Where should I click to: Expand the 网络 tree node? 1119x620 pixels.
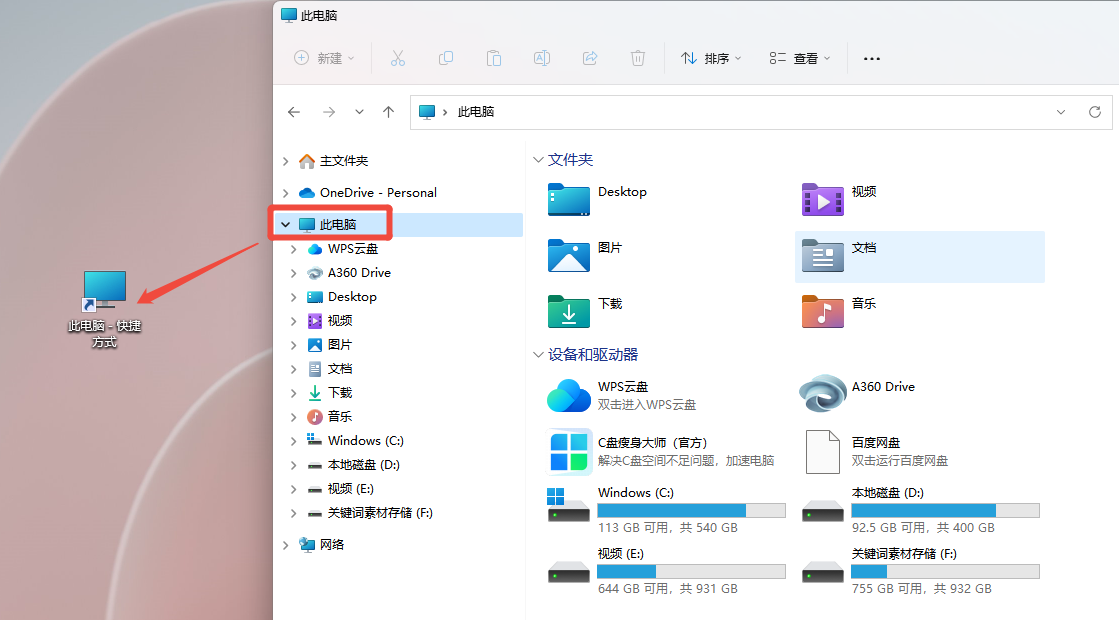click(x=285, y=545)
